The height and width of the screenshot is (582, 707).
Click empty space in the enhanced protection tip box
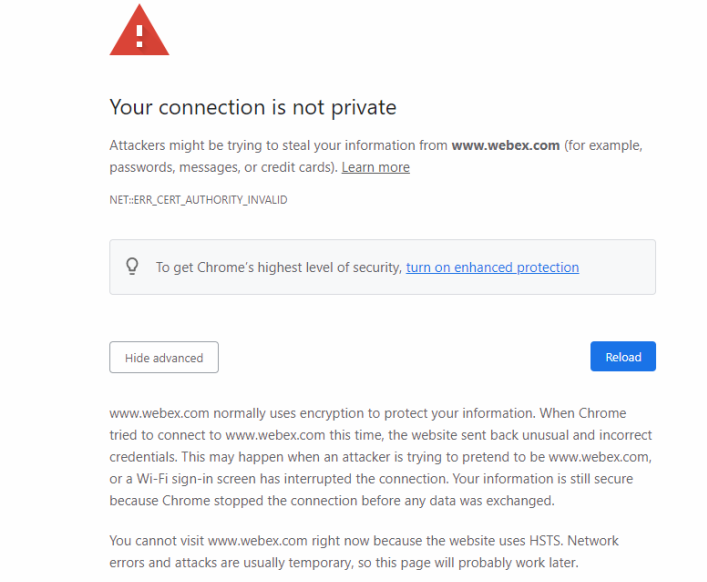(x=617, y=267)
